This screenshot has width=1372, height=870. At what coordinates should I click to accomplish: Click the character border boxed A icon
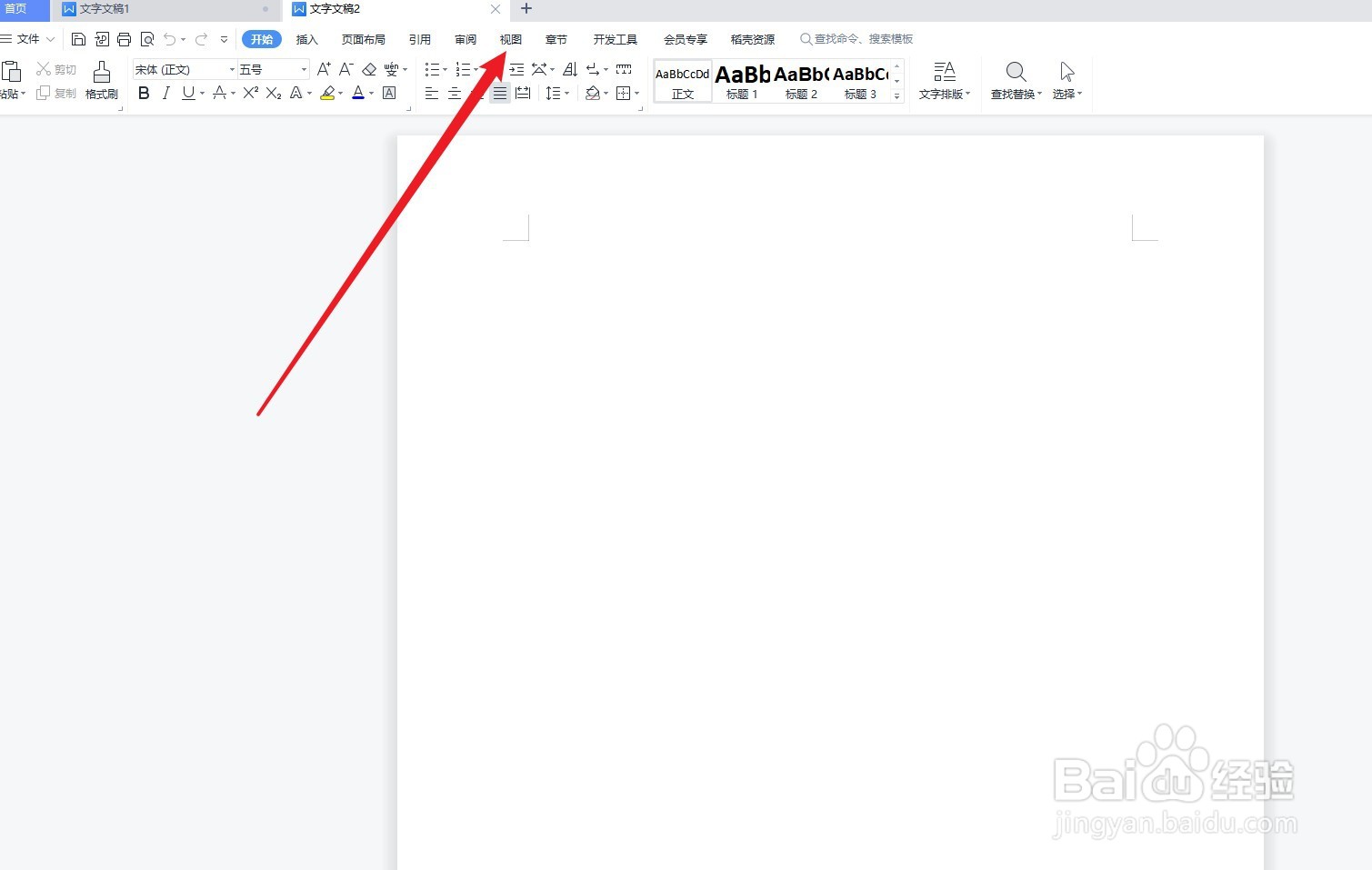click(389, 93)
